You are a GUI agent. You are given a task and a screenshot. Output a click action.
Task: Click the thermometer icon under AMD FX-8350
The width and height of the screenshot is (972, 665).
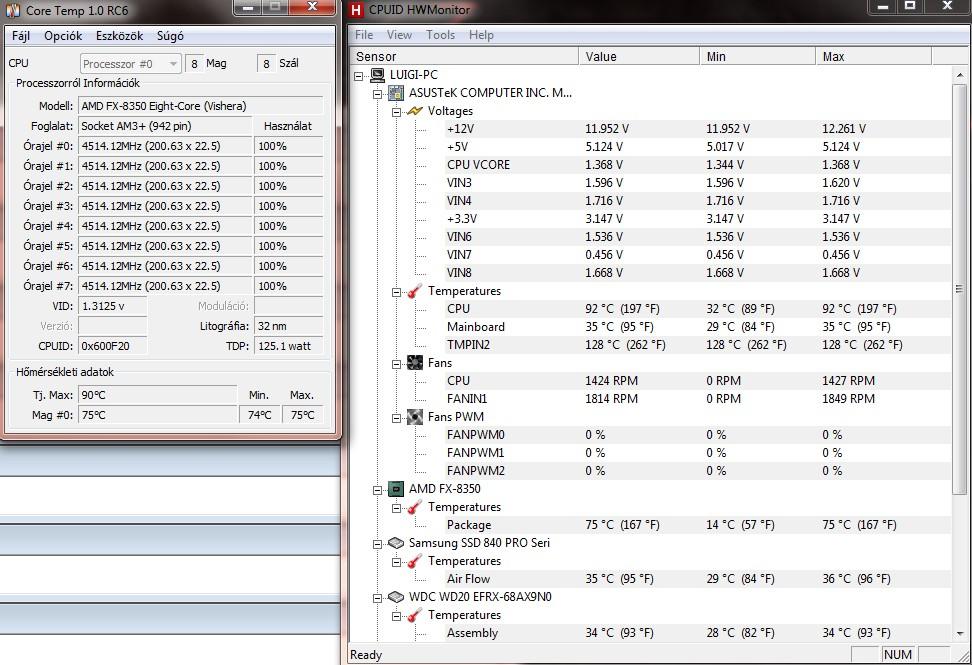414,507
